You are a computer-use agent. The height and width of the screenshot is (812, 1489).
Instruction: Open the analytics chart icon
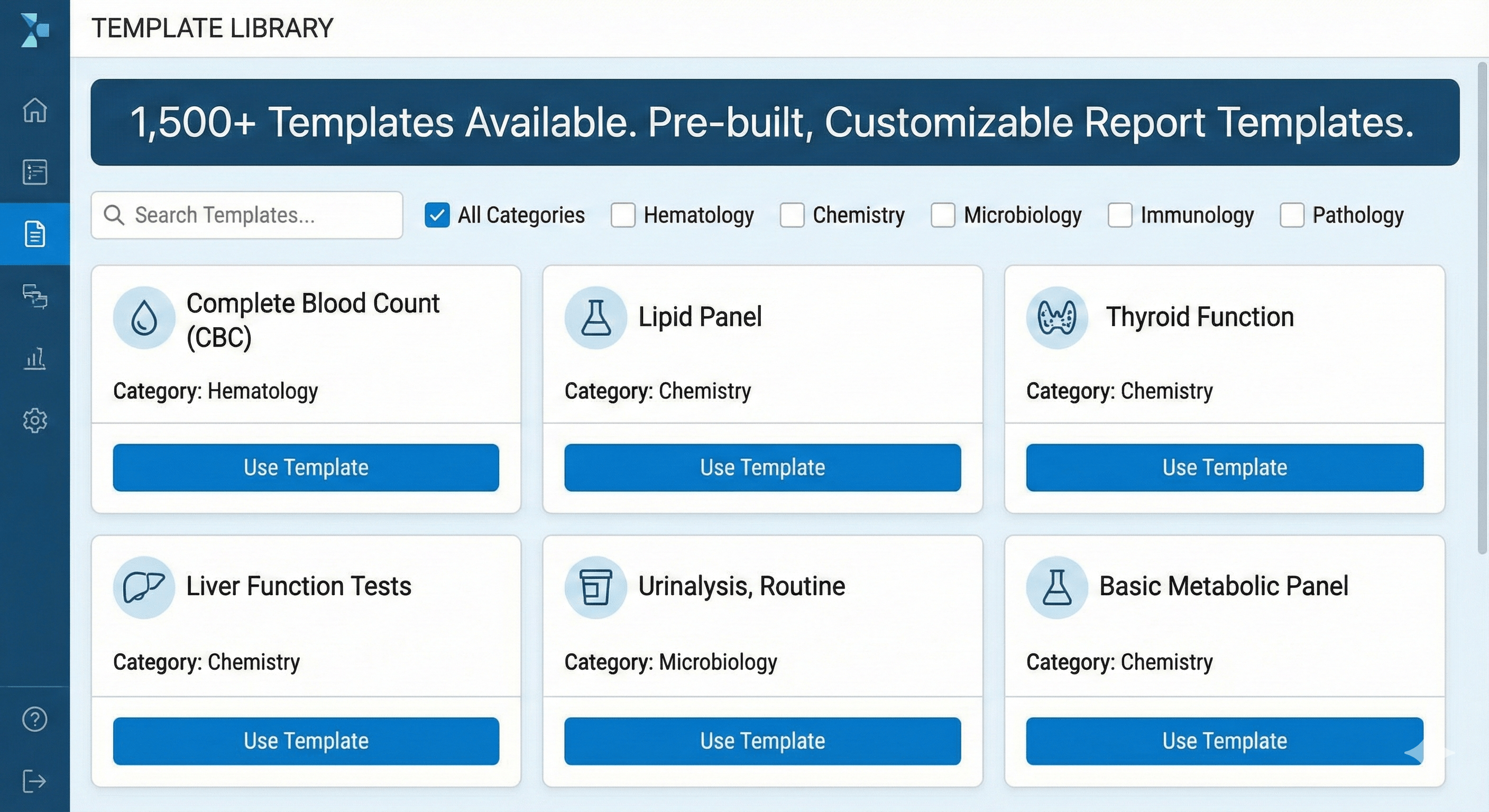[35, 359]
